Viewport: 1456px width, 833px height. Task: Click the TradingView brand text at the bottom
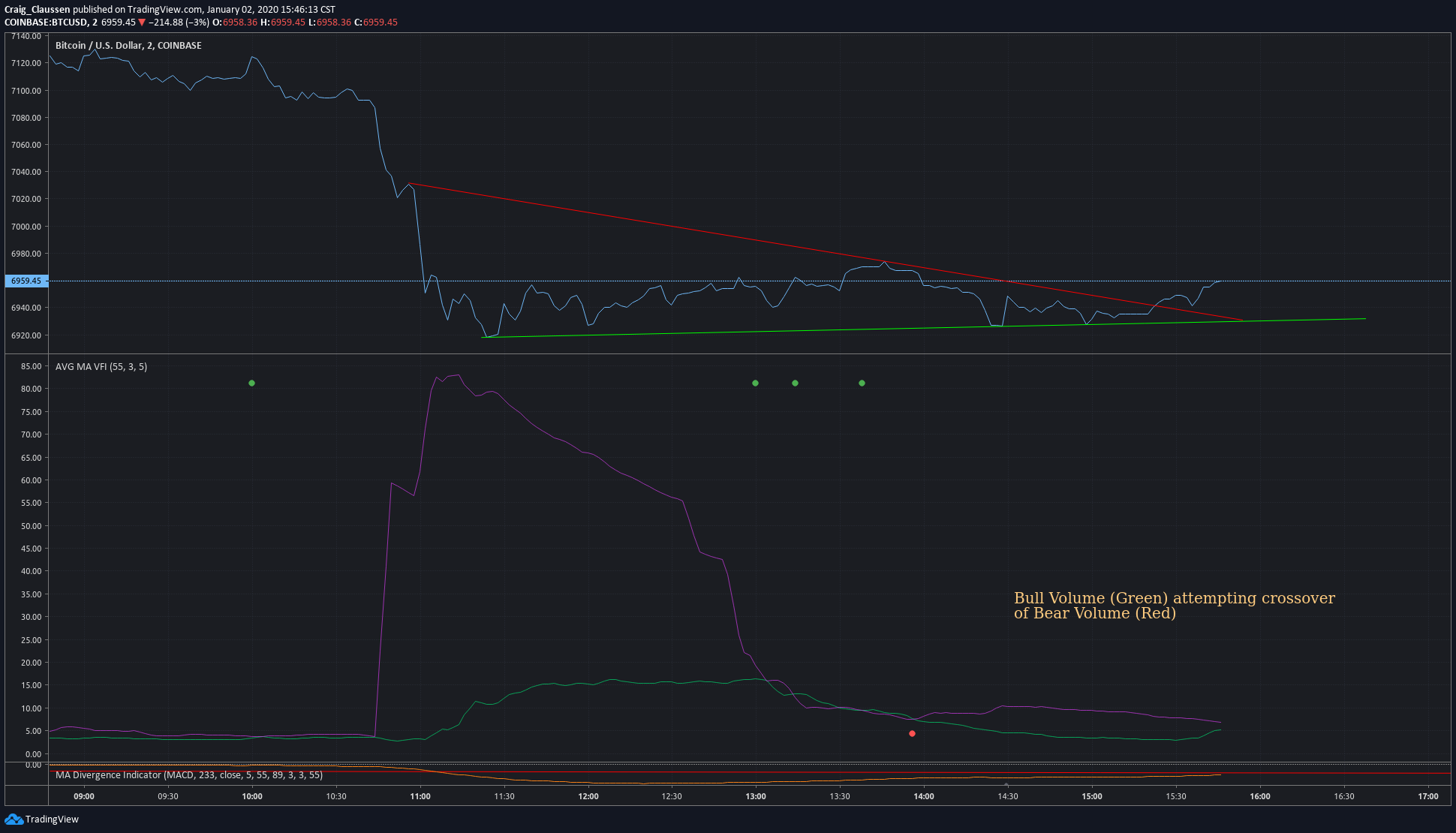point(52,819)
